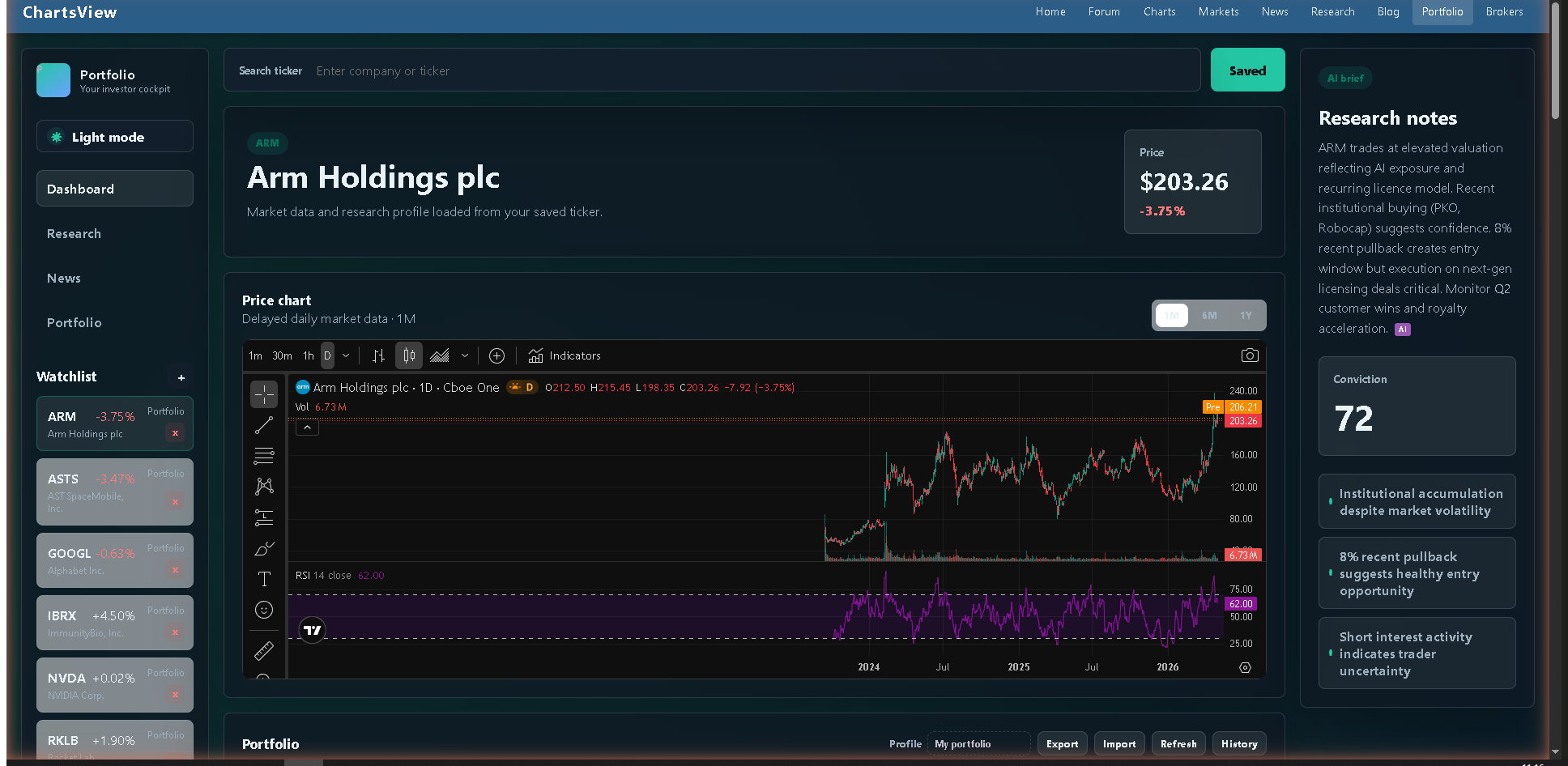Remove NVDA from the watchlist
The image size is (1568, 766).
175,695
